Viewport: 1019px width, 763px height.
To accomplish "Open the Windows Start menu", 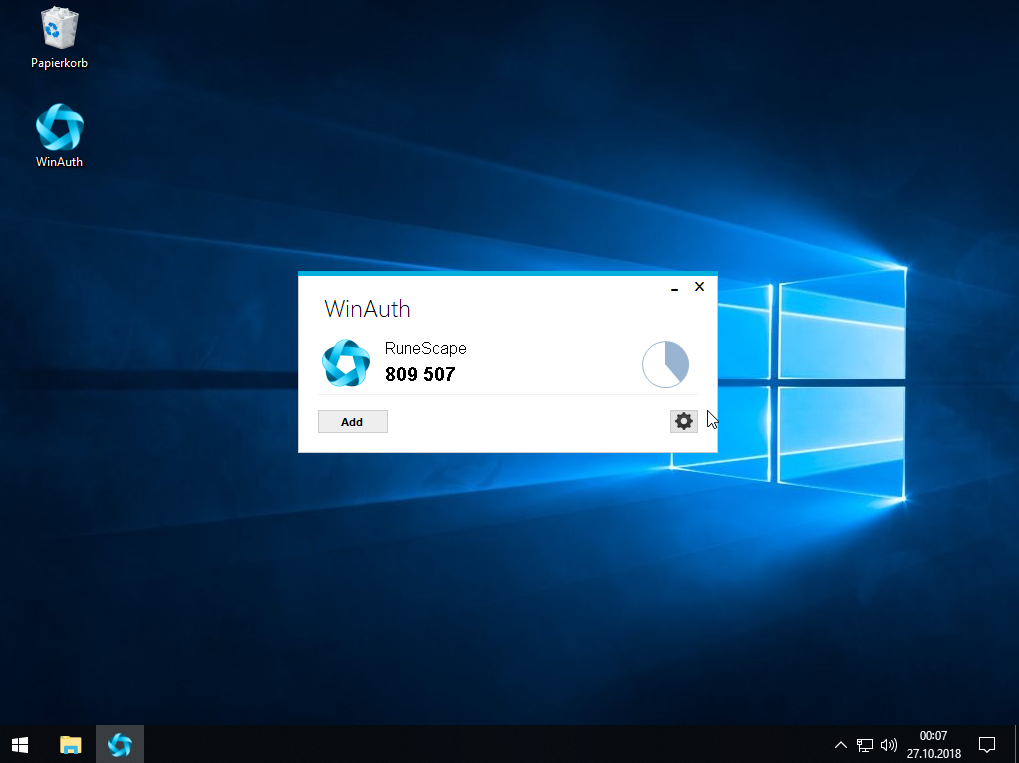I will [x=20, y=744].
